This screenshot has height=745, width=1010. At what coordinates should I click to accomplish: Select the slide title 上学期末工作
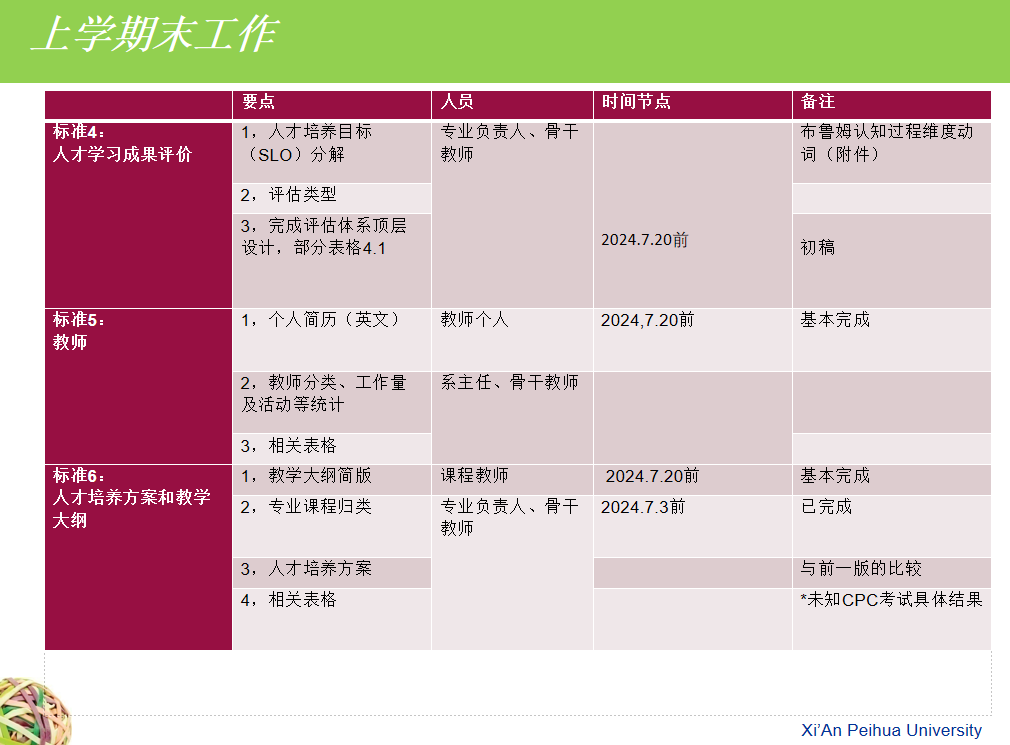[x=153, y=36]
